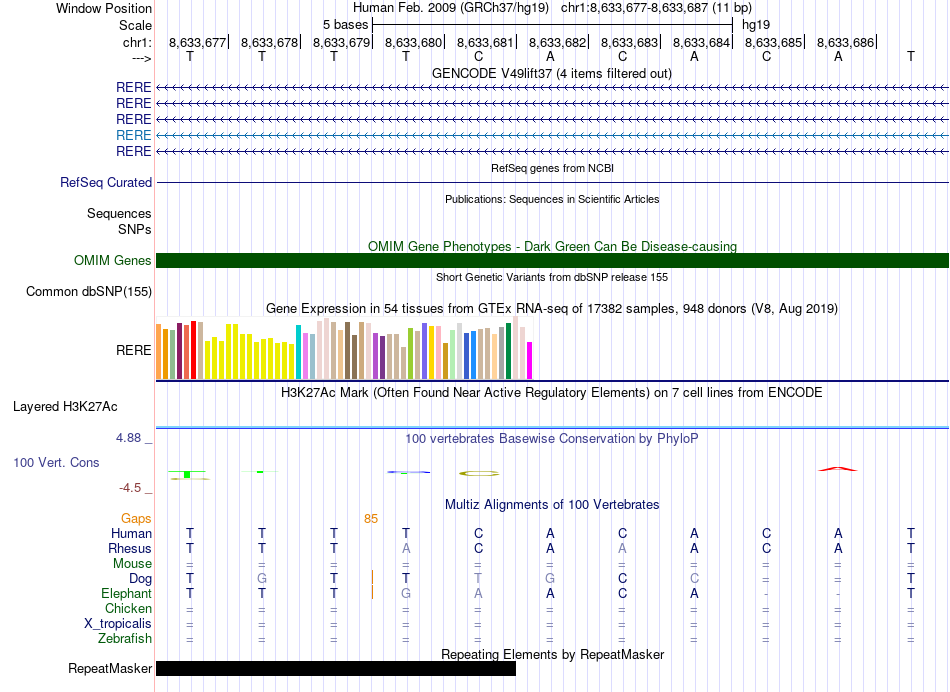The image size is (950, 692).
Task: Select the light-blue RERE transcript label
Action: (x=133, y=135)
